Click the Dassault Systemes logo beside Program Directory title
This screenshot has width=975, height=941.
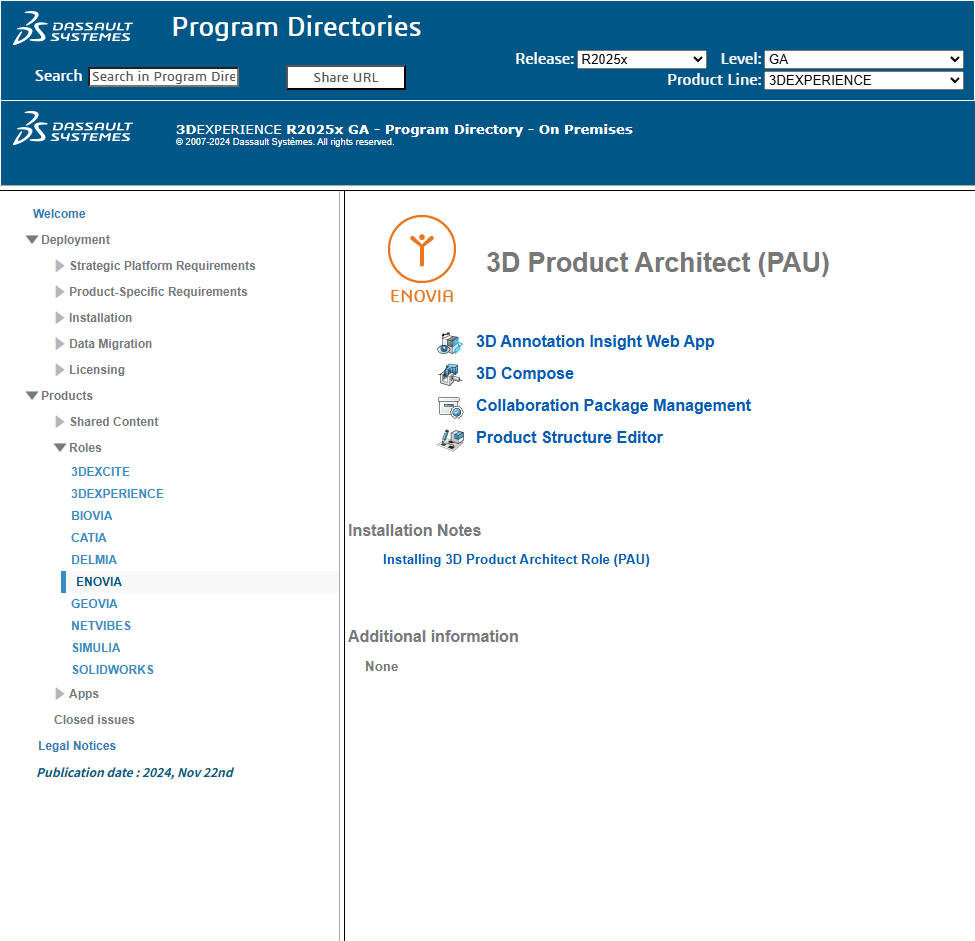pyautogui.click(x=72, y=128)
